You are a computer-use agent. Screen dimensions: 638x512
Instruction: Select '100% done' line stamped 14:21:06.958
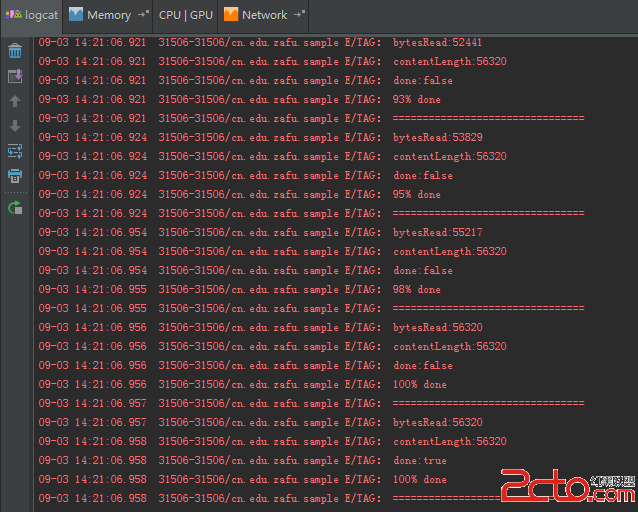pyautogui.click(x=243, y=479)
